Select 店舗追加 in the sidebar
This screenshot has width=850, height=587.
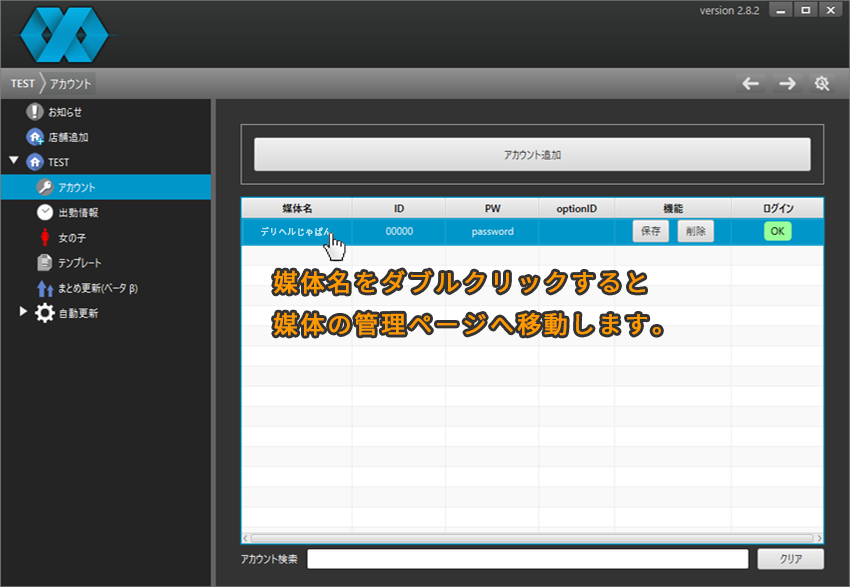[68, 137]
